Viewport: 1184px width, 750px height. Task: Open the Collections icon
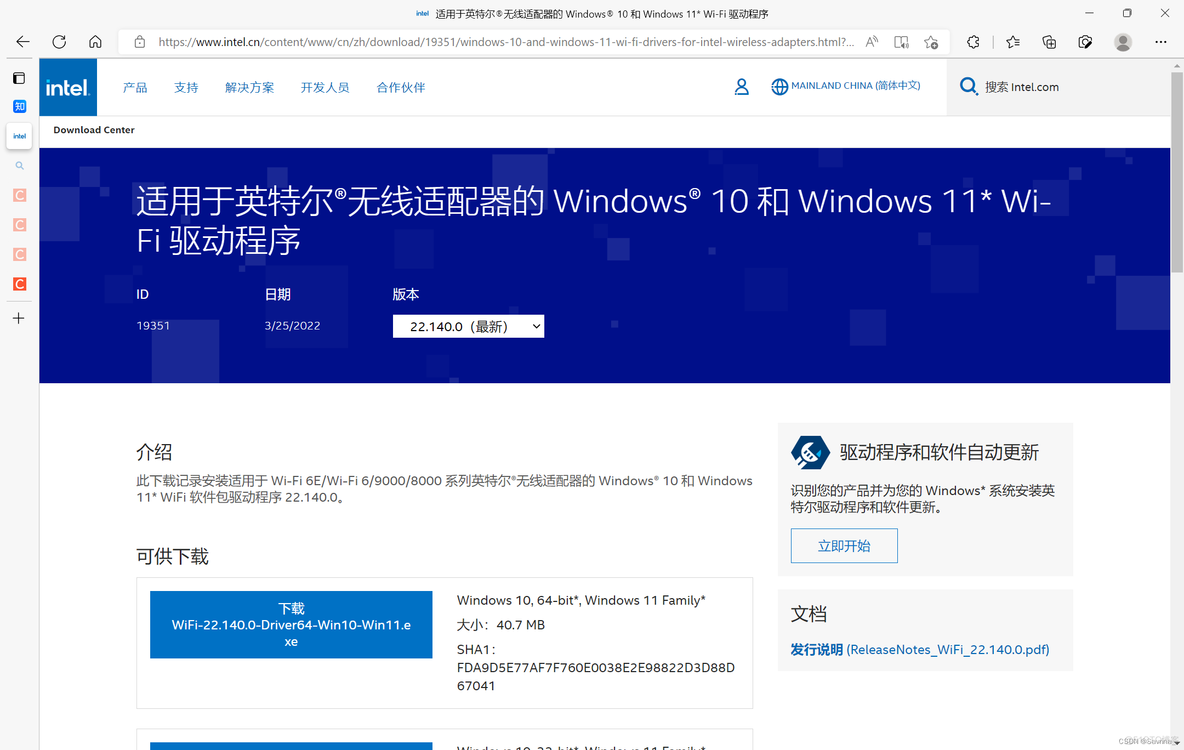click(x=1049, y=42)
